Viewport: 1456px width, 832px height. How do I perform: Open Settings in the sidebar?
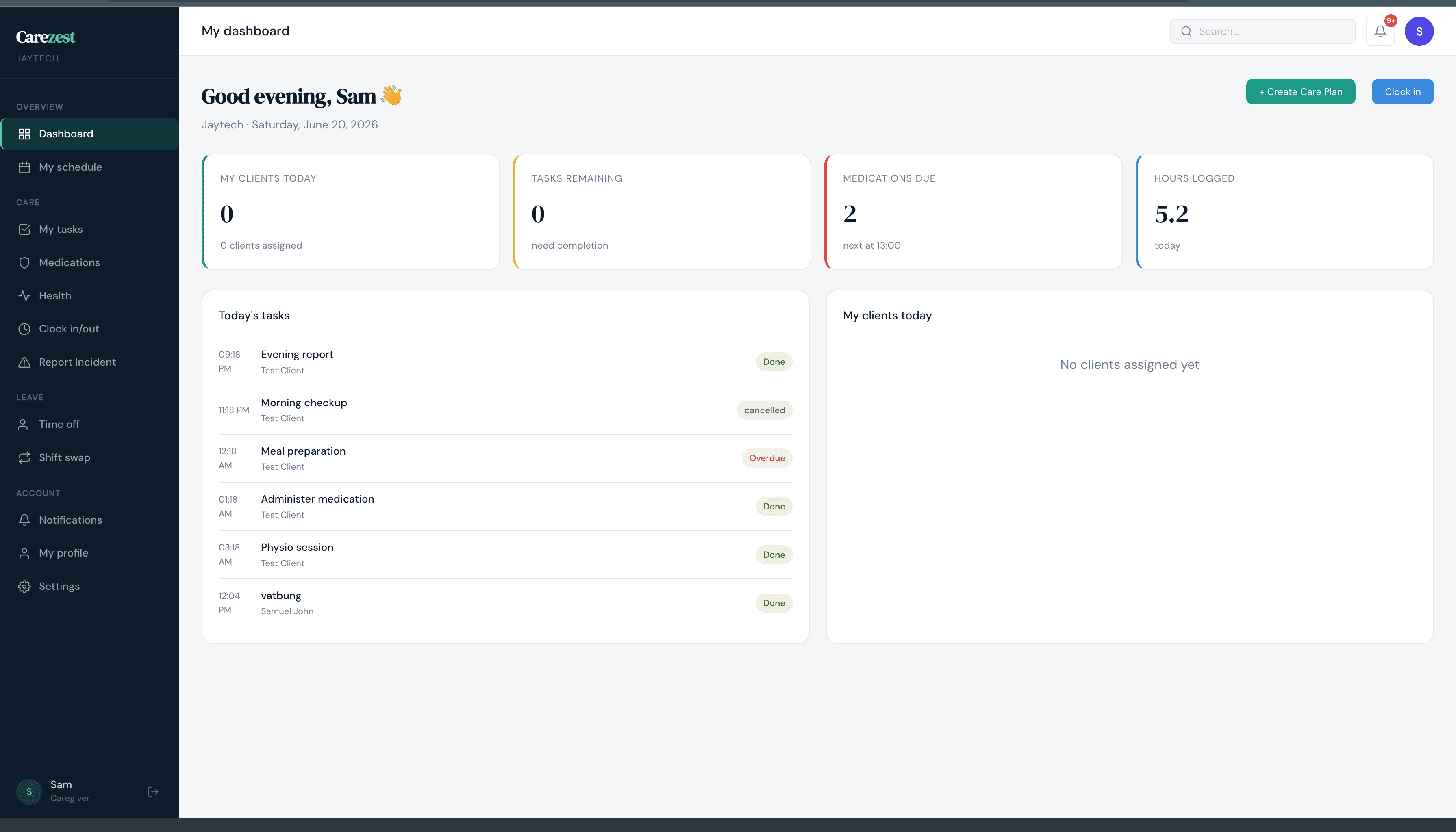[90, 586]
